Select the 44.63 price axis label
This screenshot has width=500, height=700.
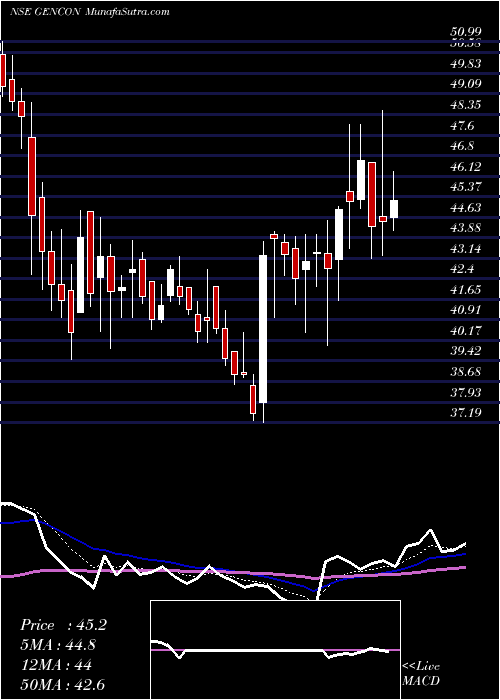click(465, 208)
